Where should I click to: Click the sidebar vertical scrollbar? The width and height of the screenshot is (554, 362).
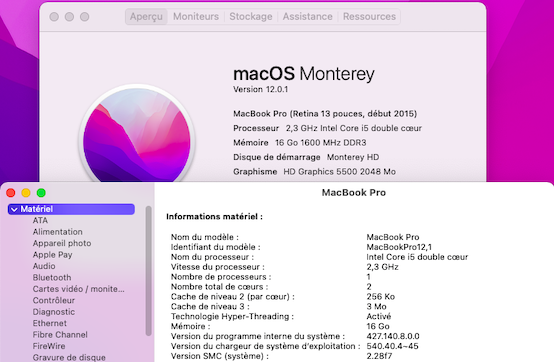148,271
